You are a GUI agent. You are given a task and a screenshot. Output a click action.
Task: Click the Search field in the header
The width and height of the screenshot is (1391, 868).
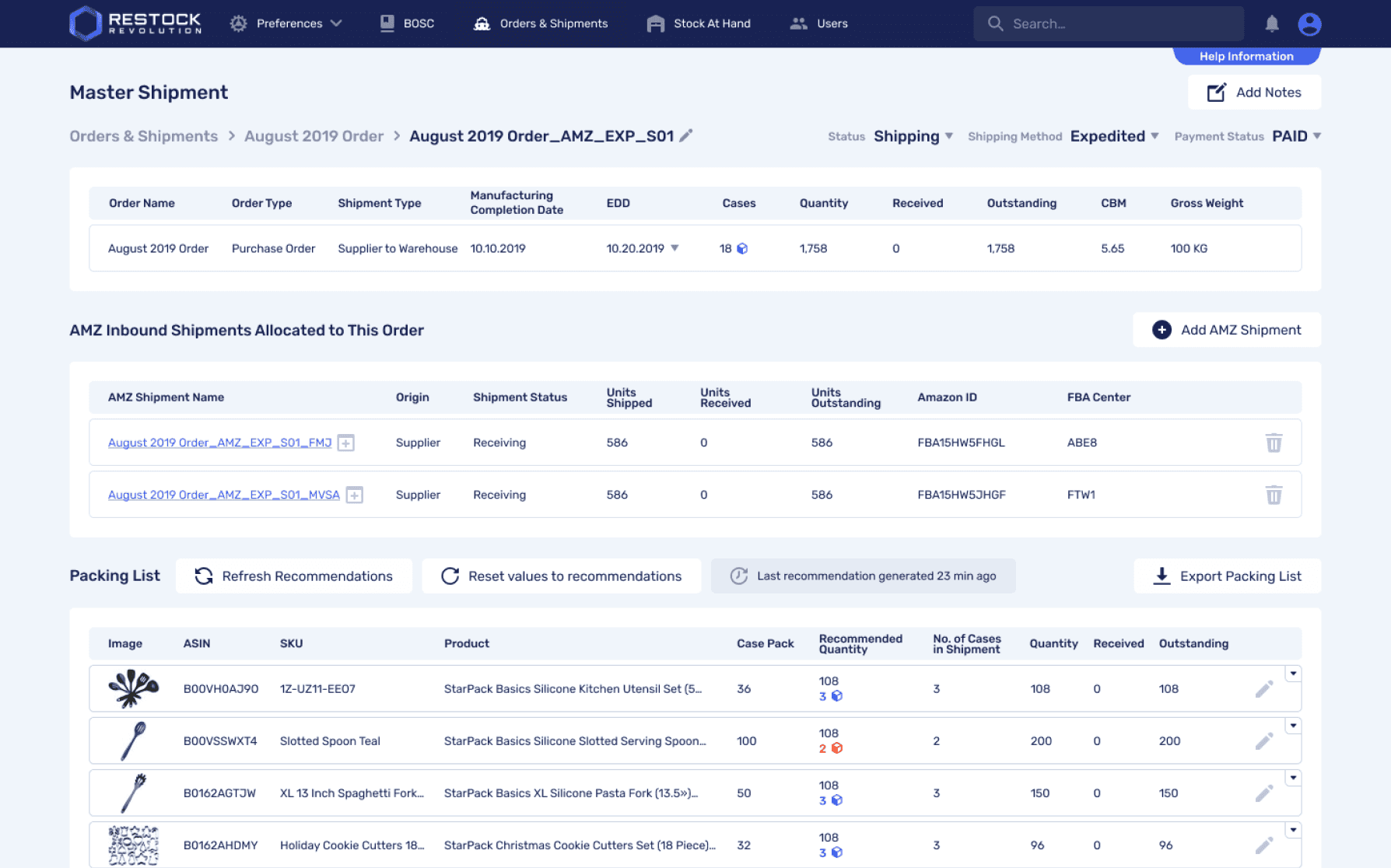pos(1109,23)
